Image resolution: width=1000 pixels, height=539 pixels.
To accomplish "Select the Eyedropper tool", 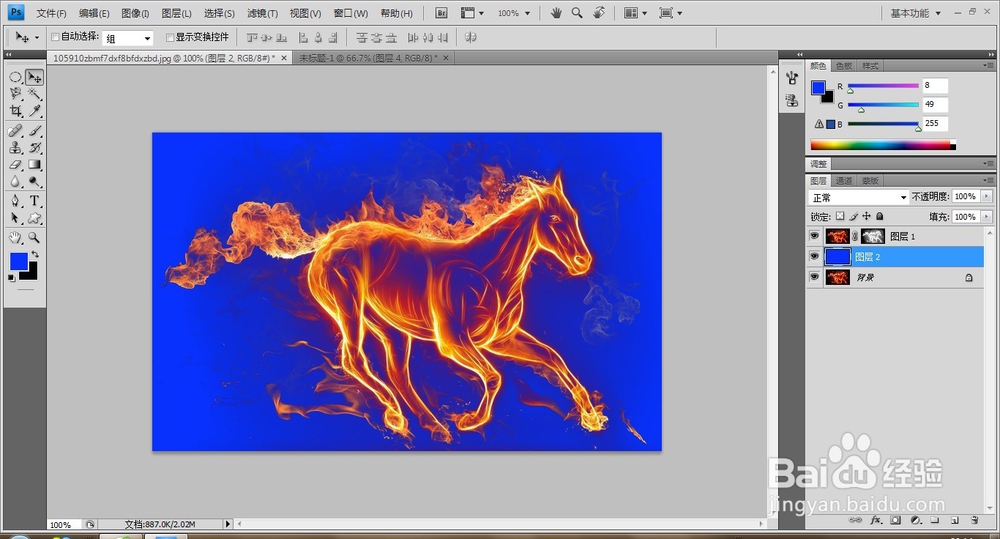I will [x=34, y=111].
